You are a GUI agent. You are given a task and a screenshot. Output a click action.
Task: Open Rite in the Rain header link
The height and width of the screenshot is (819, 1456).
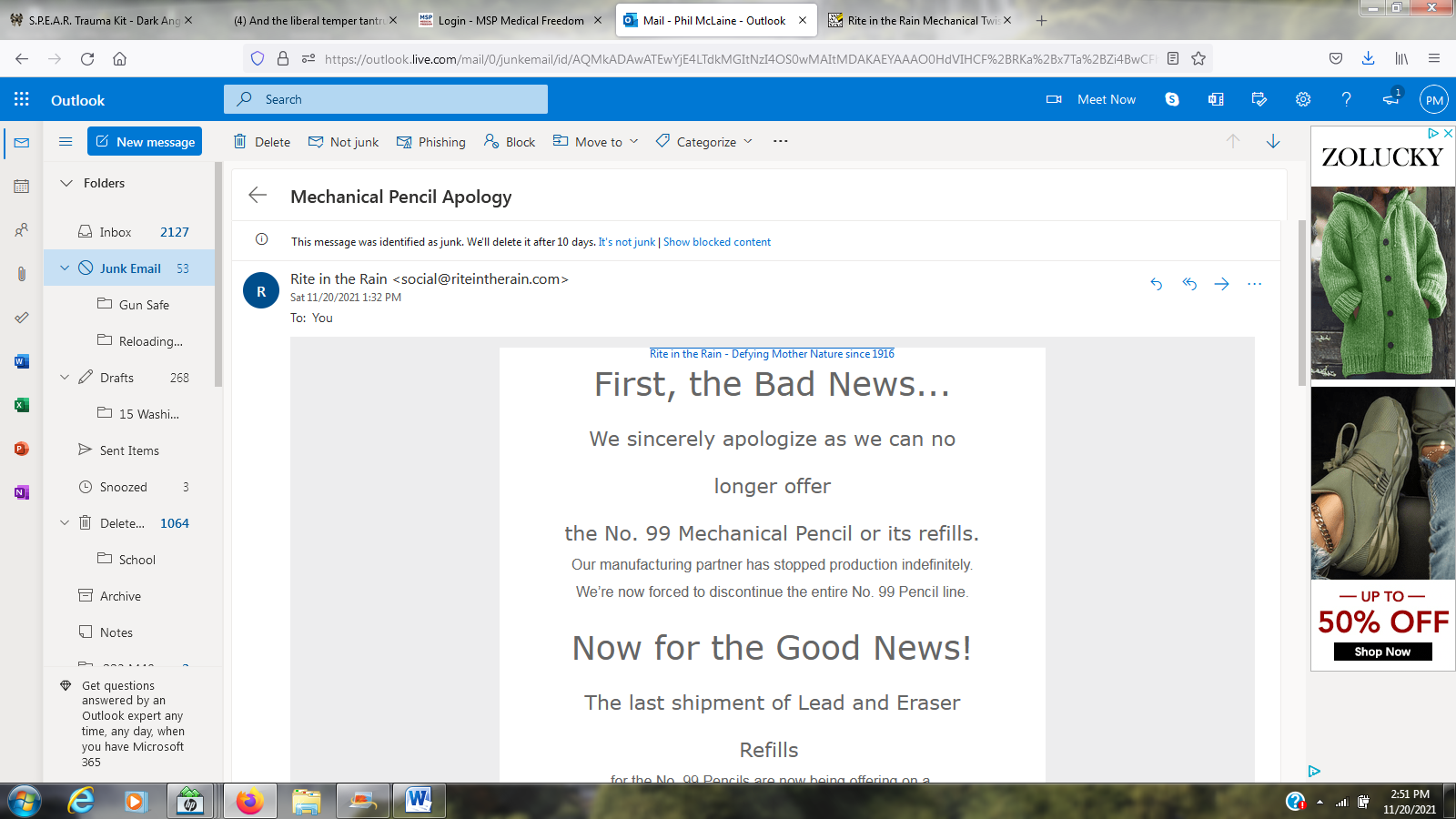click(772, 354)
